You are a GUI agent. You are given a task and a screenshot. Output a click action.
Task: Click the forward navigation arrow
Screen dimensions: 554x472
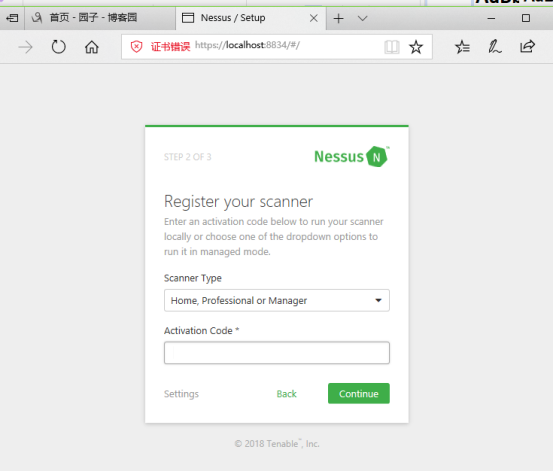pyautogui.click(x=25, y=47)
